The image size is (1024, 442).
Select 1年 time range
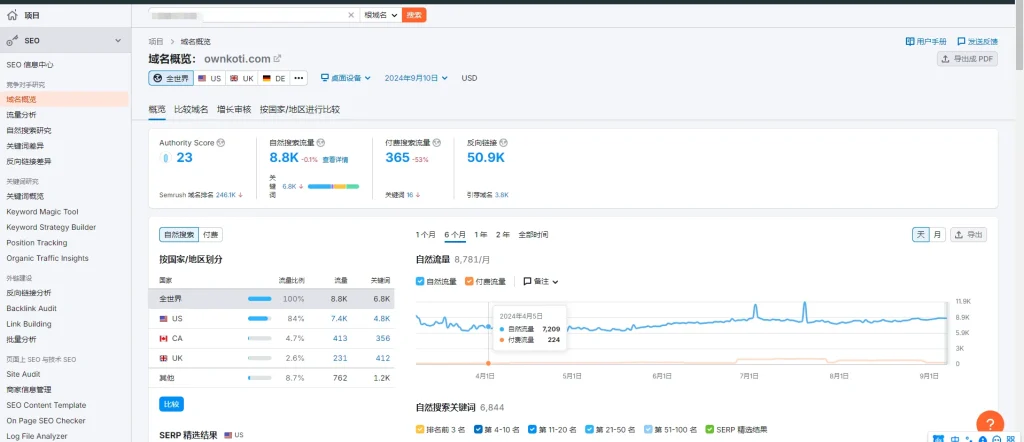click(481, 234)
